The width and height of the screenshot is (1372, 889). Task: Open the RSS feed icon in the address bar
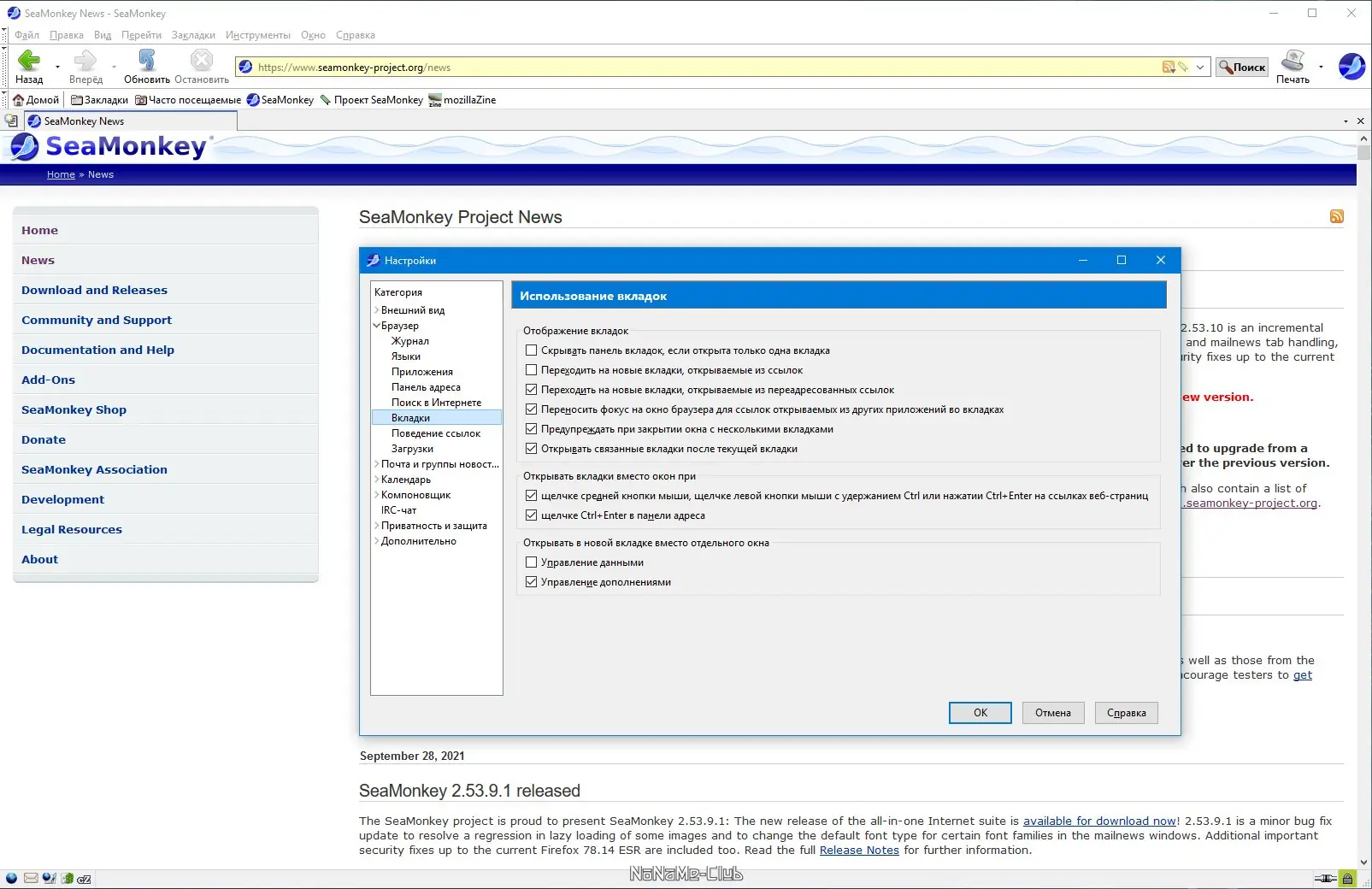[1169, 68]
